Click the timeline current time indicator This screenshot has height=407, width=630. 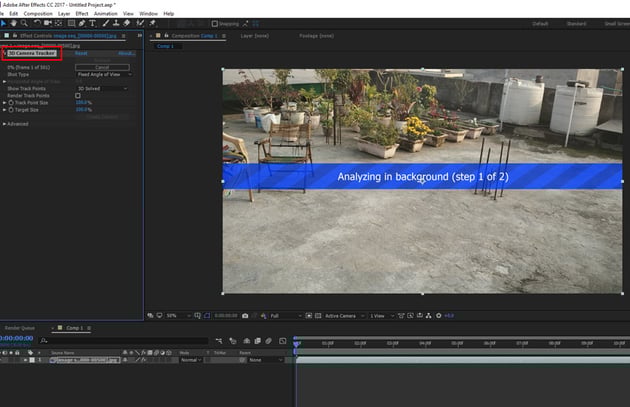point(297,344)
